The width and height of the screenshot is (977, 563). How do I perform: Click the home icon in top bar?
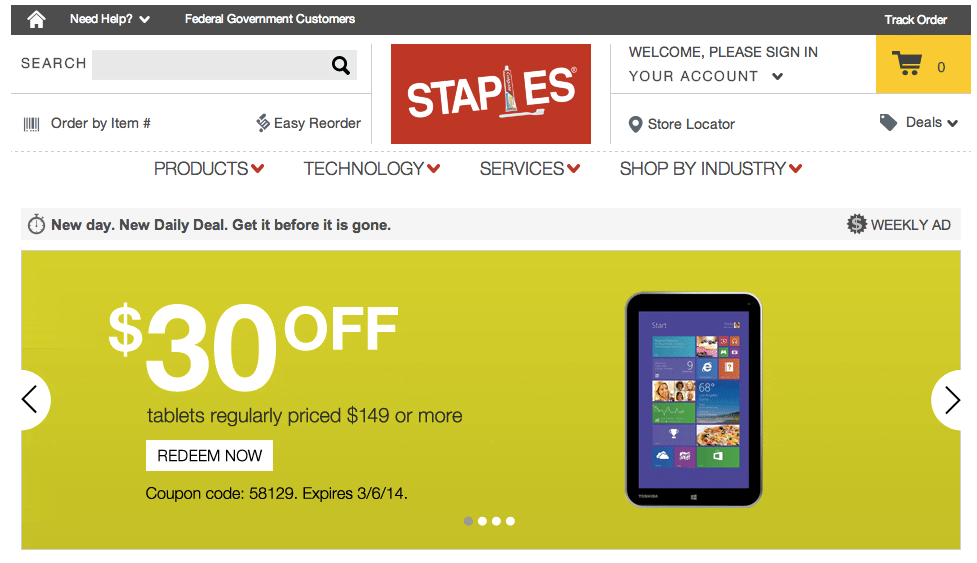(36, 19)
